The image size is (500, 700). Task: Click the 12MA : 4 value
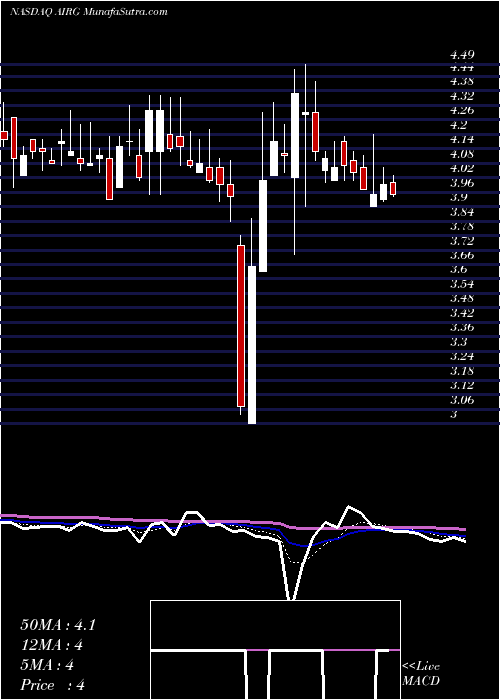coord(52,645)
